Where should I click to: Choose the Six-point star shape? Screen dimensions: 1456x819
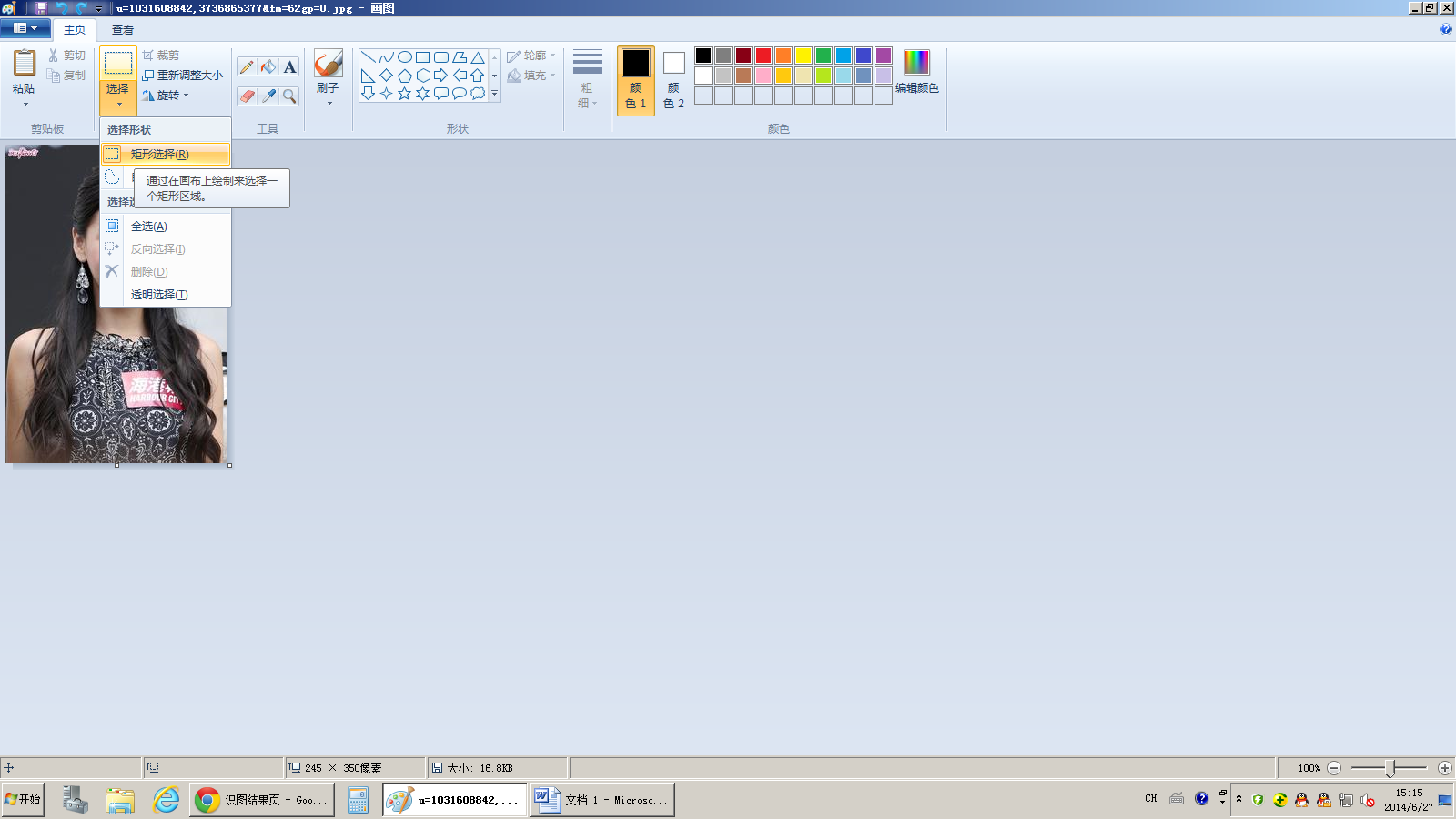pyautogui.click(x=423, y=94)
